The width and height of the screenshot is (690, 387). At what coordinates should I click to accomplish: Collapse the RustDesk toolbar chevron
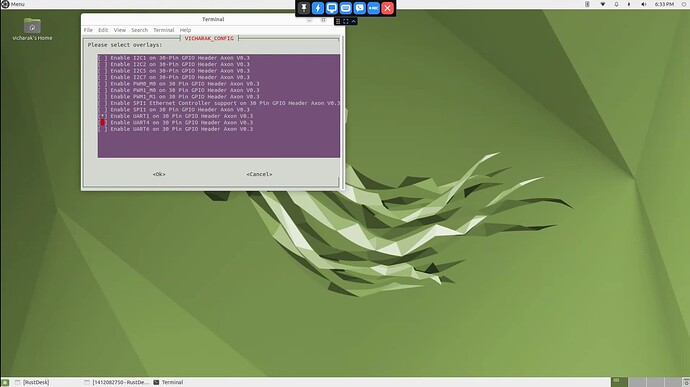[353, 21]
